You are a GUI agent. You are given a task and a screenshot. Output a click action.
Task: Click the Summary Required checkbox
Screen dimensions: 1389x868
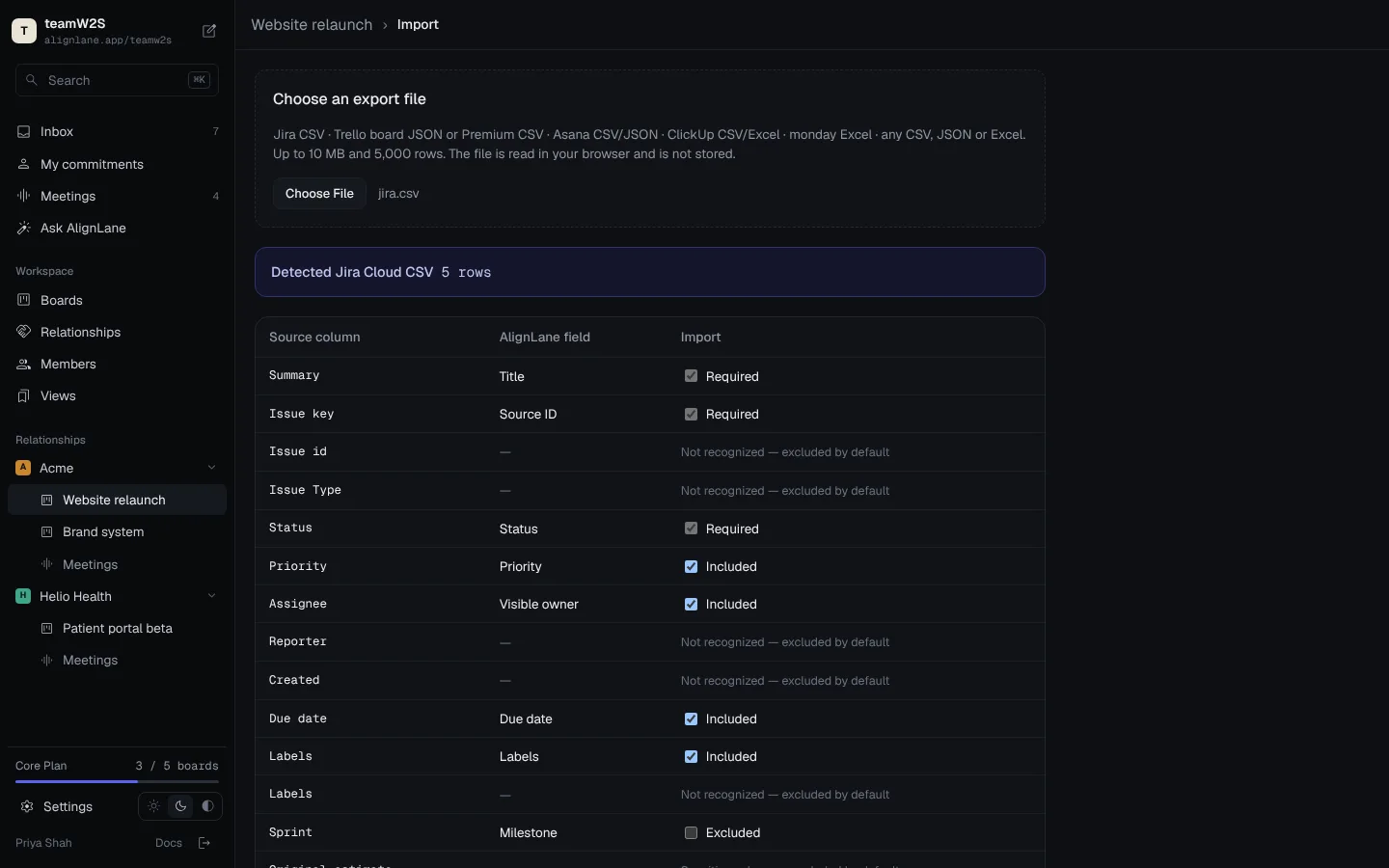pos(691,376)
